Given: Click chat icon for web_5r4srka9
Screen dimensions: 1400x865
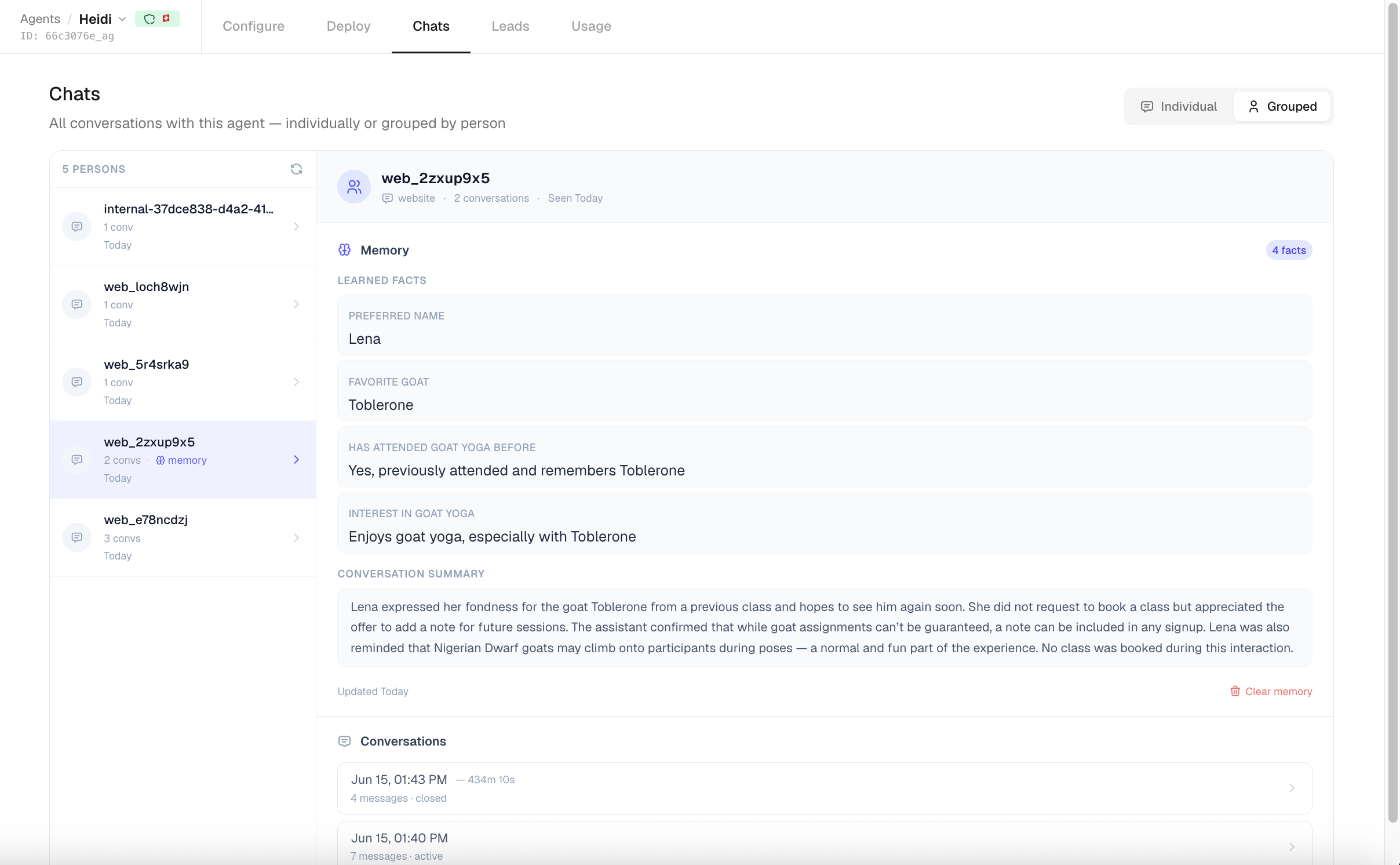Looking at the screenshot, I should [x=76, y=382].
